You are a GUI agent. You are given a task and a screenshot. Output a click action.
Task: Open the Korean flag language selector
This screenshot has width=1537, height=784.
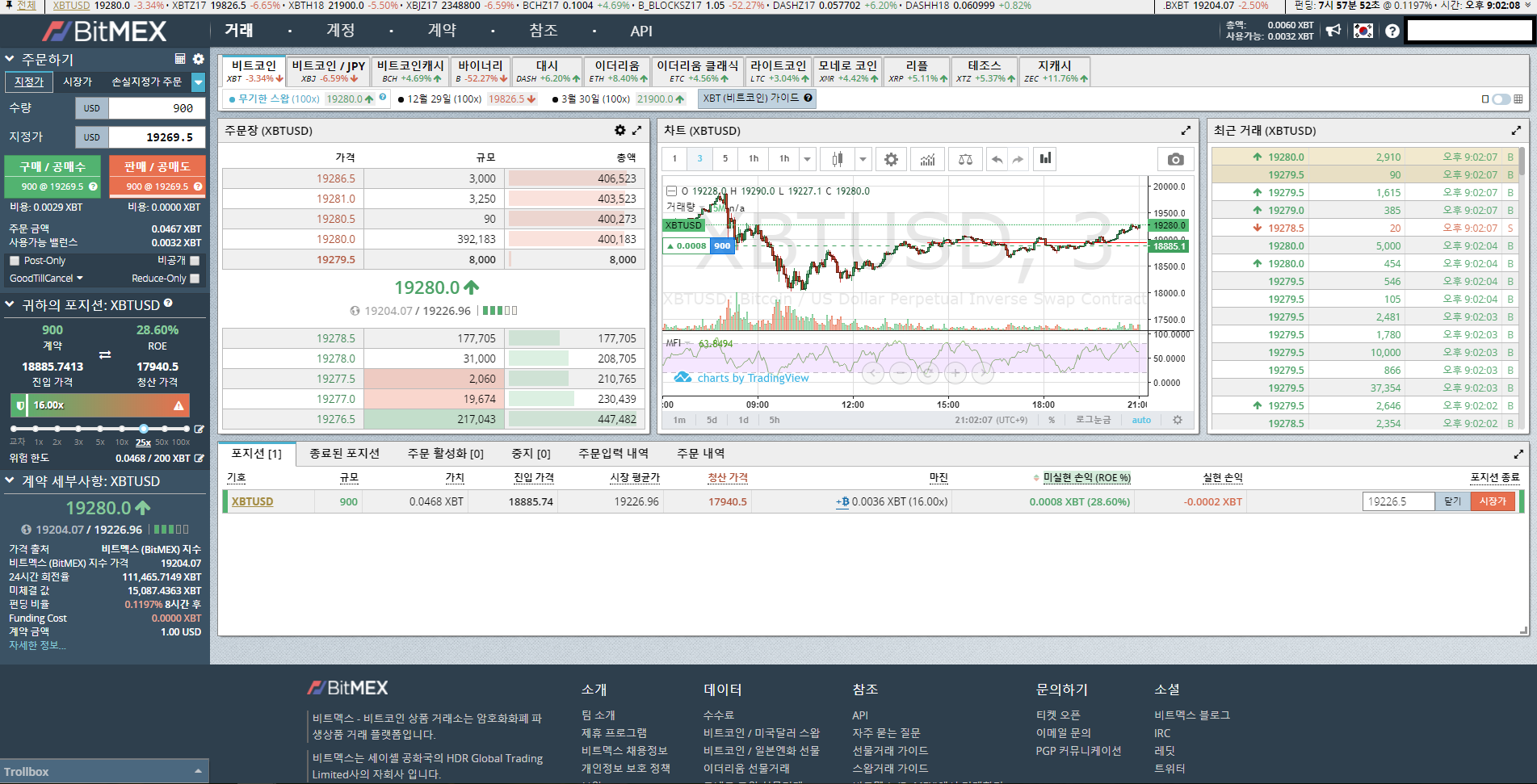[x=1363, y=31]
